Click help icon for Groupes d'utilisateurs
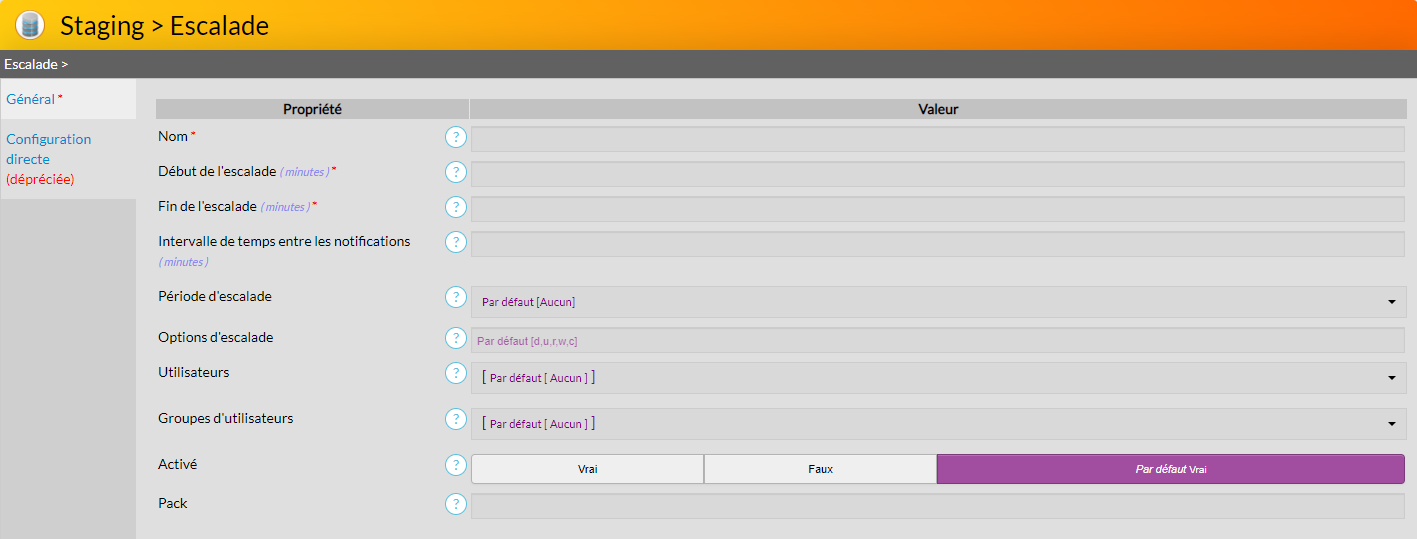Screen dimensions: 1417x539 click(x=456, y=419)
